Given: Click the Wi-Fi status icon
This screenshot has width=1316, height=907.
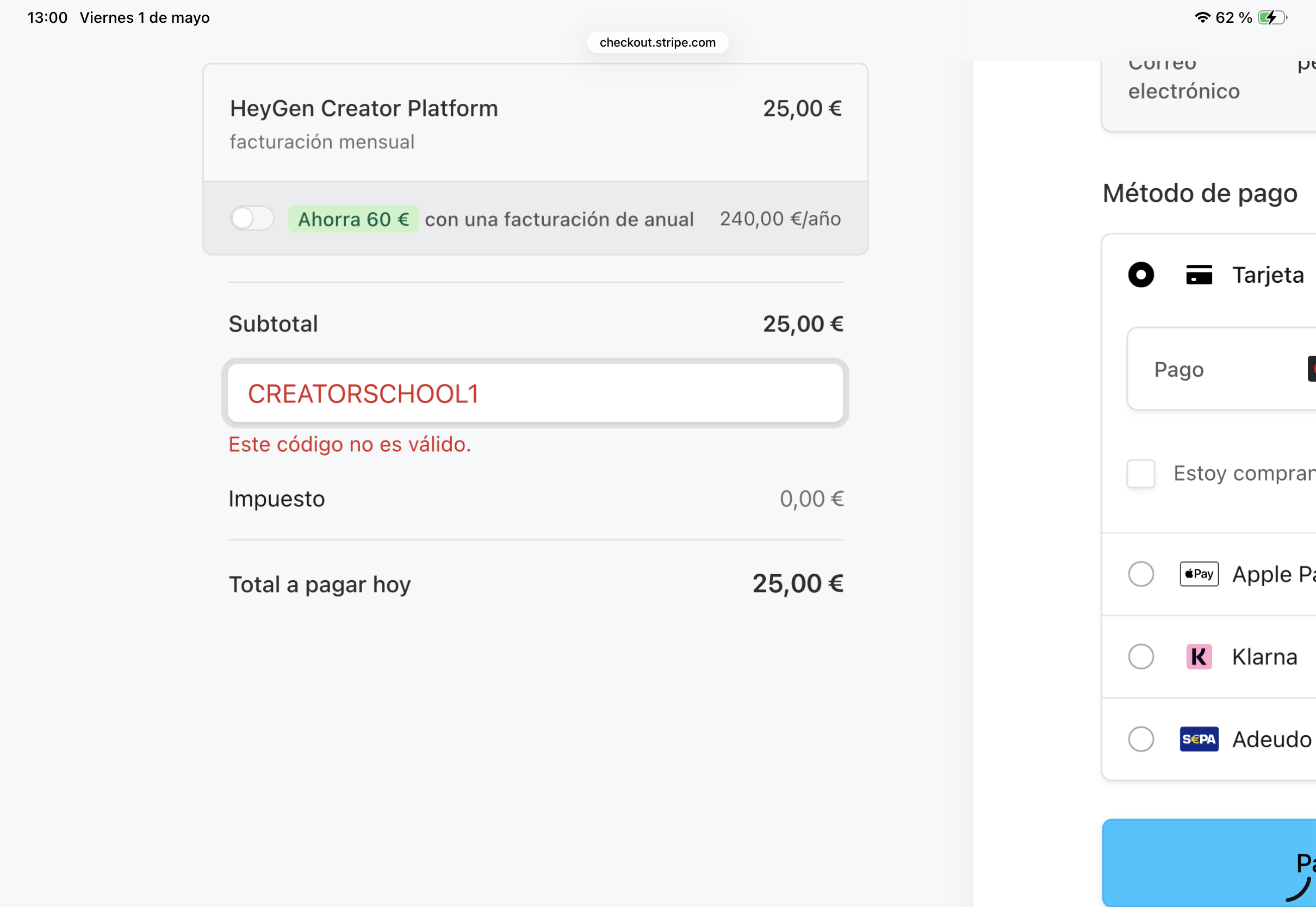Looking at the screenshot, I should pos(1202,17).
